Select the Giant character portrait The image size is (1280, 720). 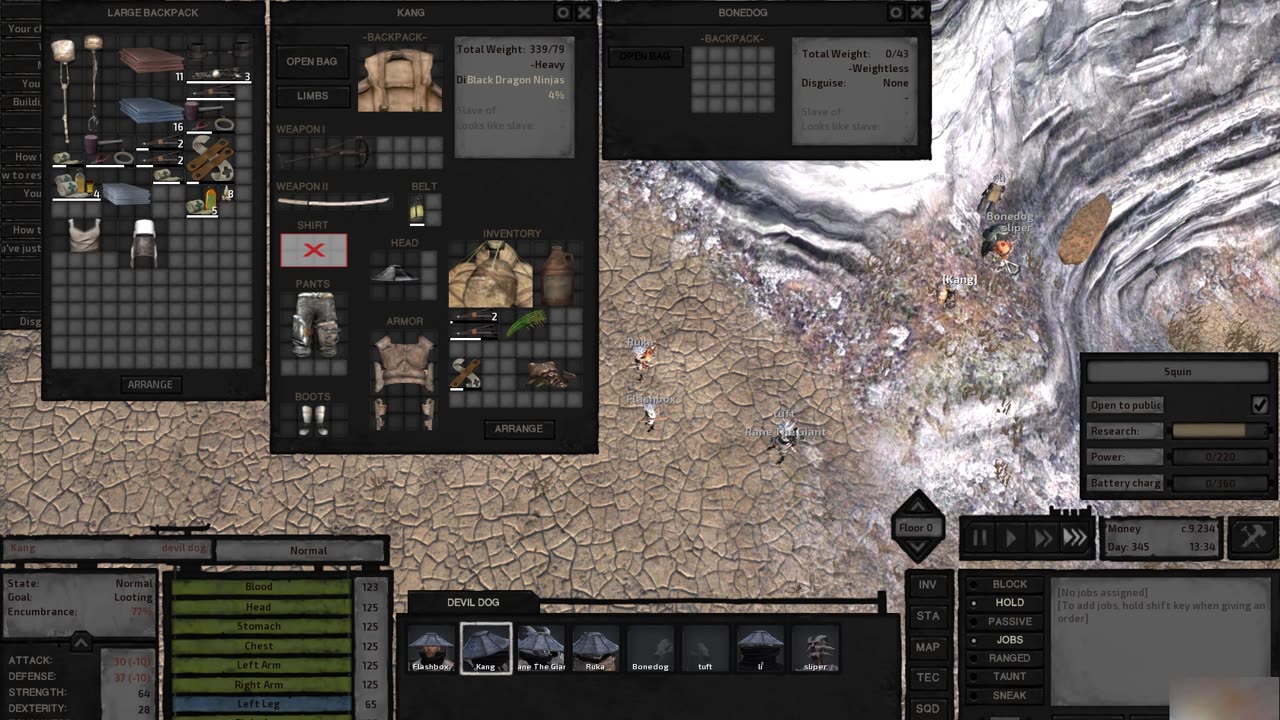click(541, 648)
